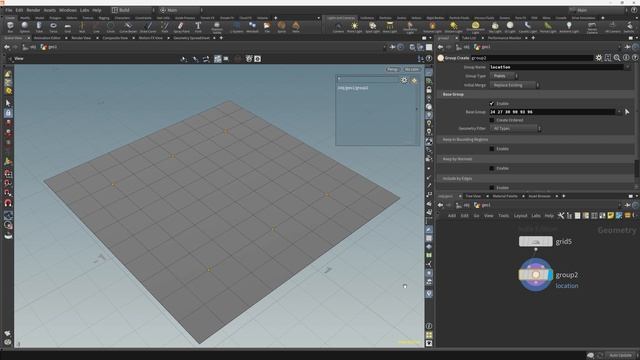Open the Build desktop selector dropdown

coord(133,10)
